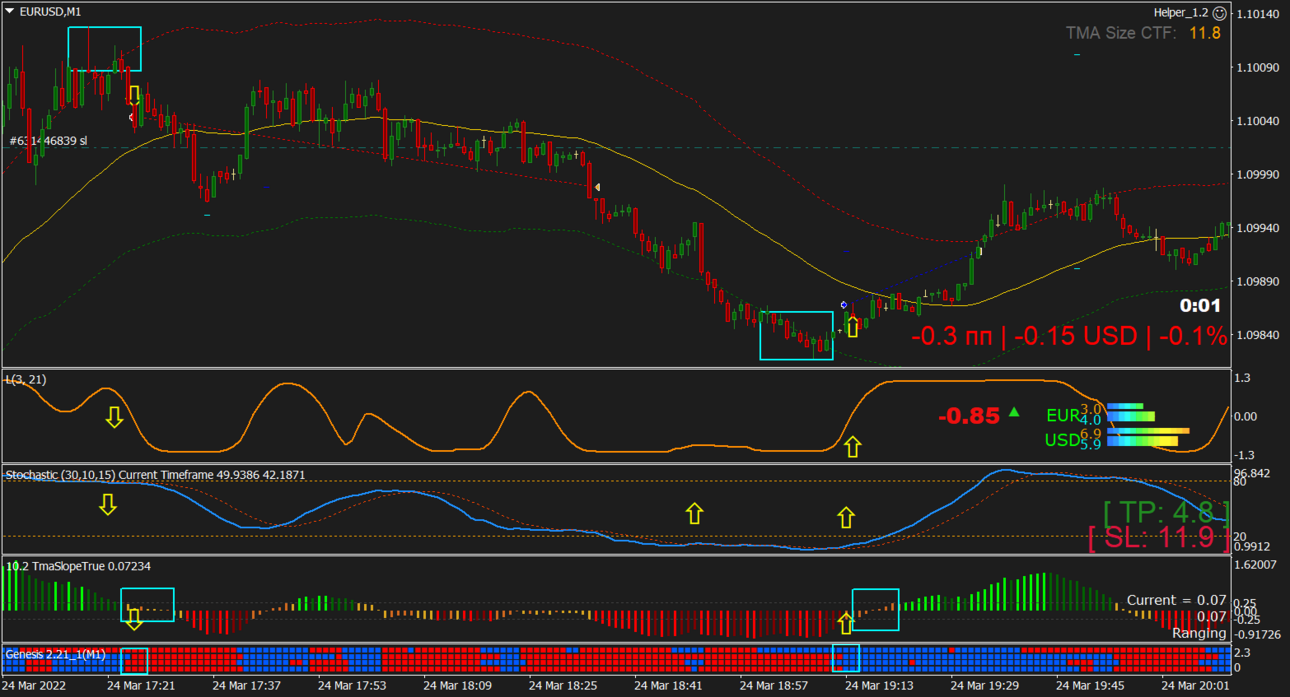Select the blue trade line ending near 19:30

910,280
